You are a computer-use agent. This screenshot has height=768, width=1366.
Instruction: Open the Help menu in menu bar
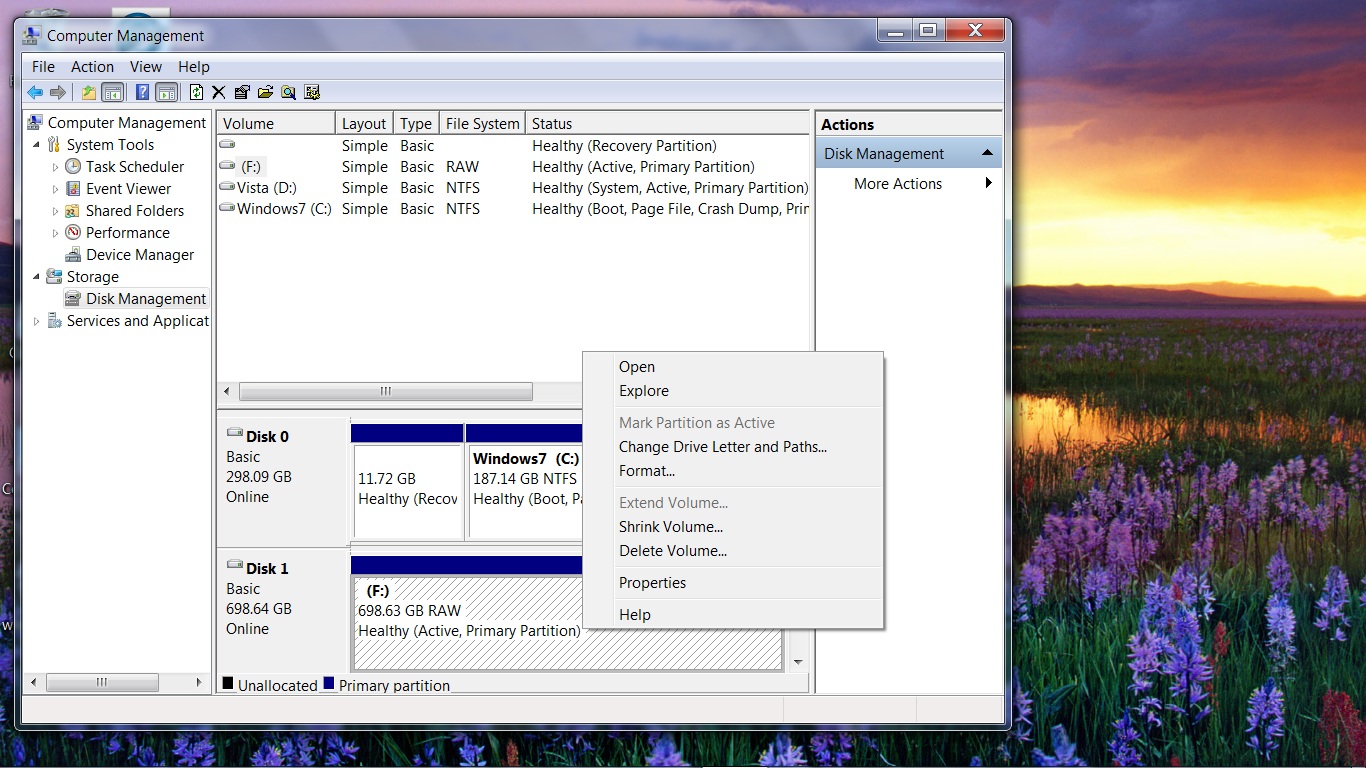tap(193, 67)
